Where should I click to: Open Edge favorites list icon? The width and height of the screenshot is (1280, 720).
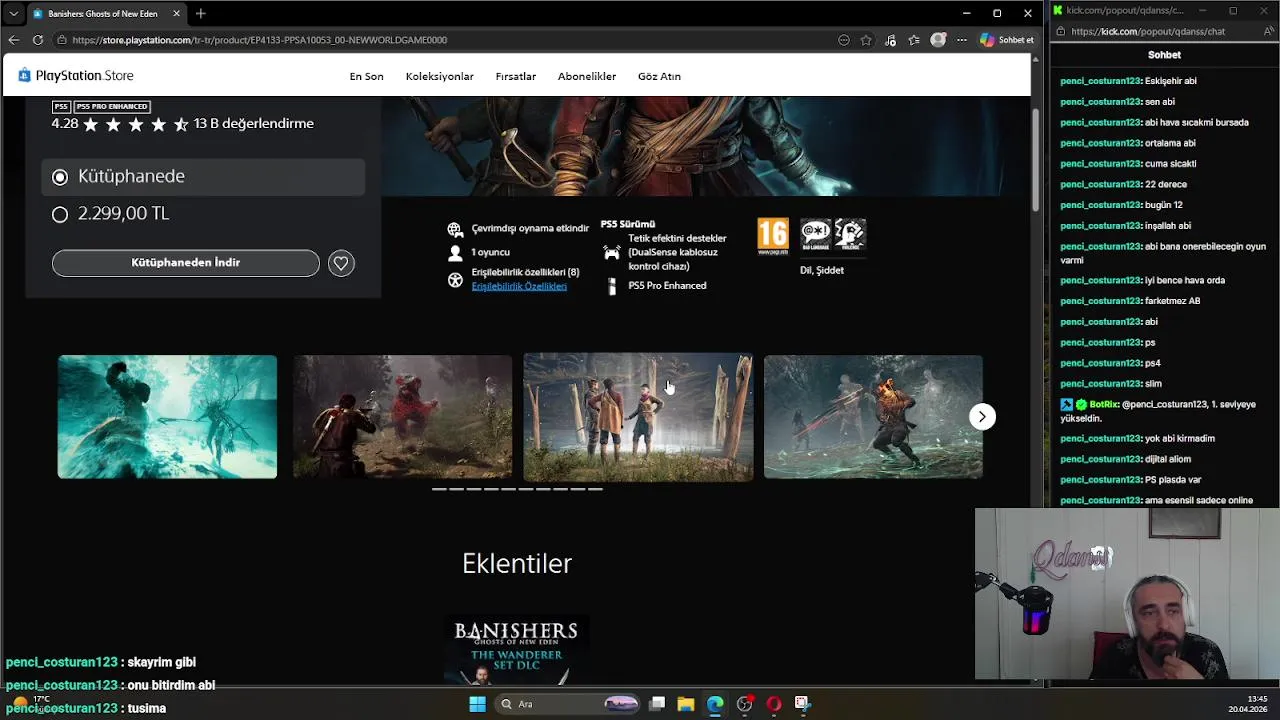pyautogui.click(x=914, y=40)
